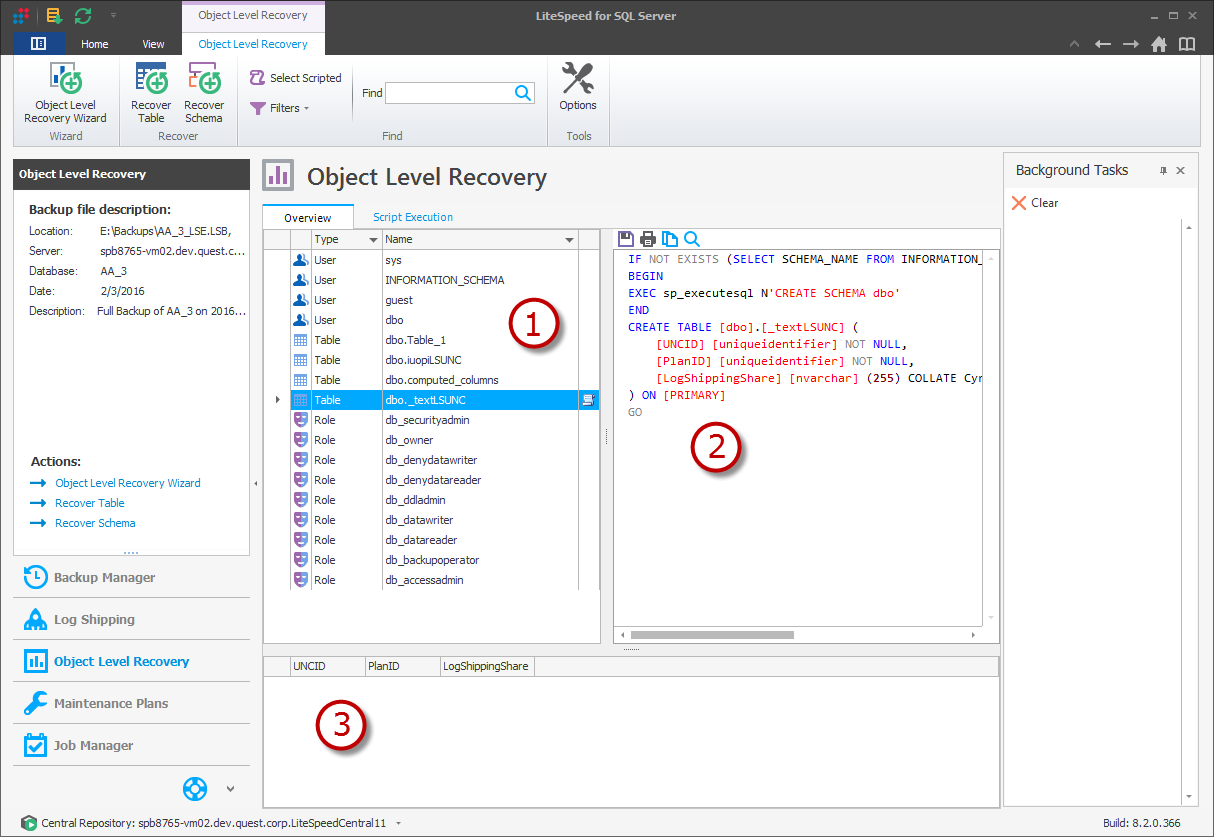Pin the Background Tasks panel
Image resolution: width=1214 pixels, height=837 pixels.
click(1163, 171)
